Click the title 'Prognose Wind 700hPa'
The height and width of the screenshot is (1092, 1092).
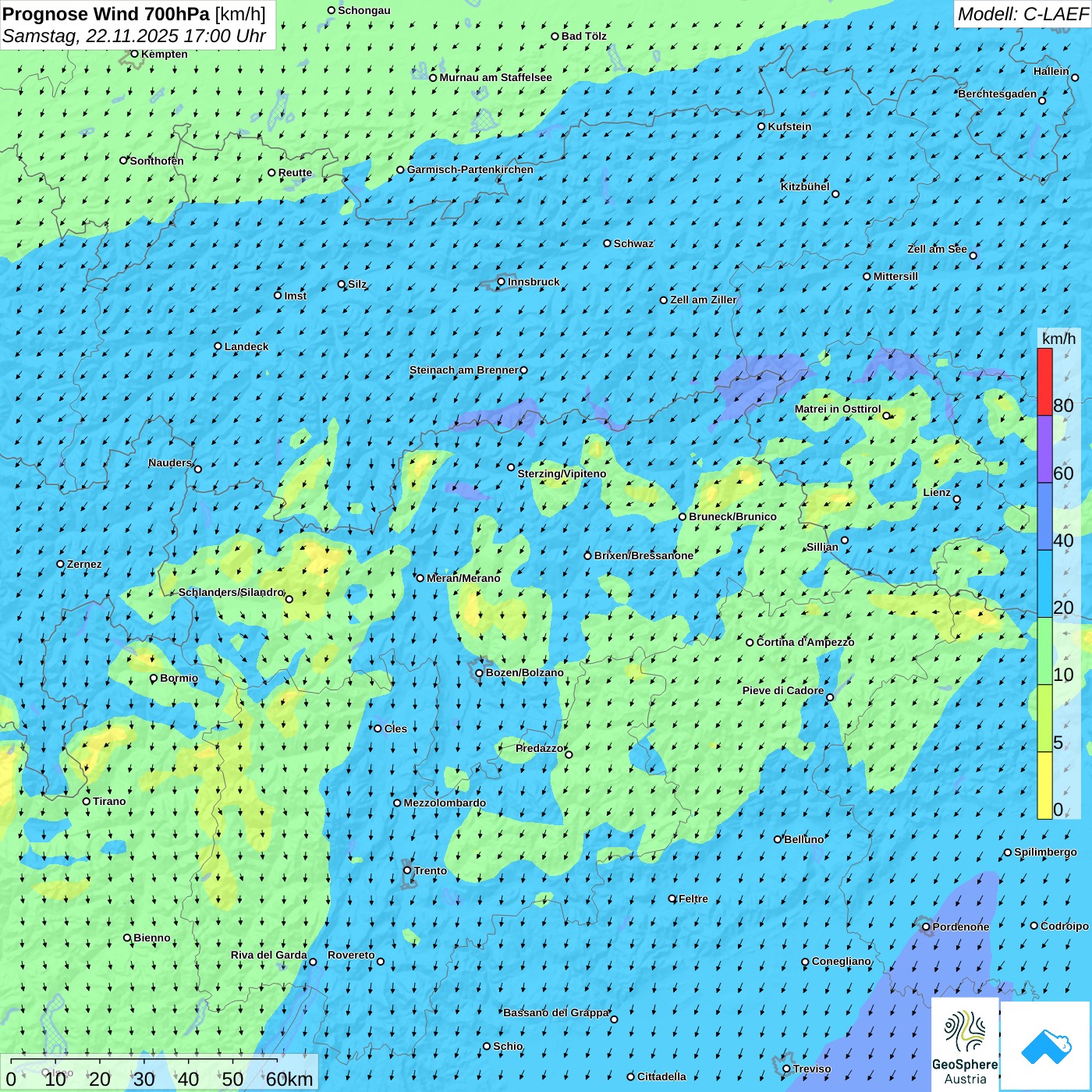[106, 13]
